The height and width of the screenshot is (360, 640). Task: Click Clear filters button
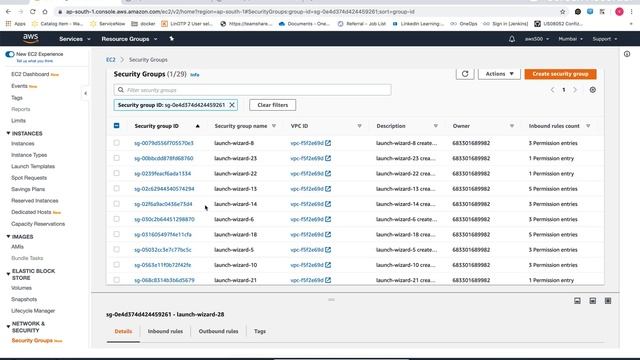coord(273,105)
